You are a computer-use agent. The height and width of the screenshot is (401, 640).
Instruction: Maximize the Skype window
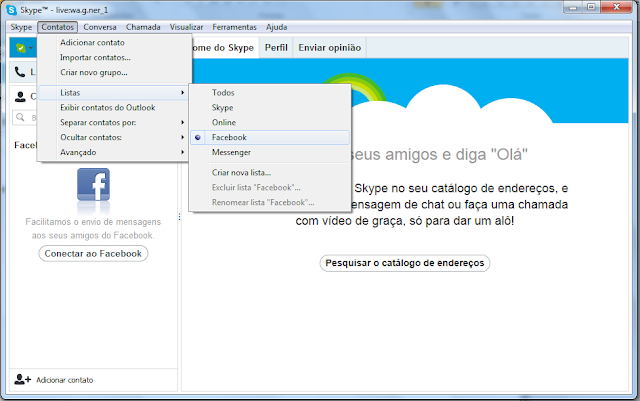591,8
